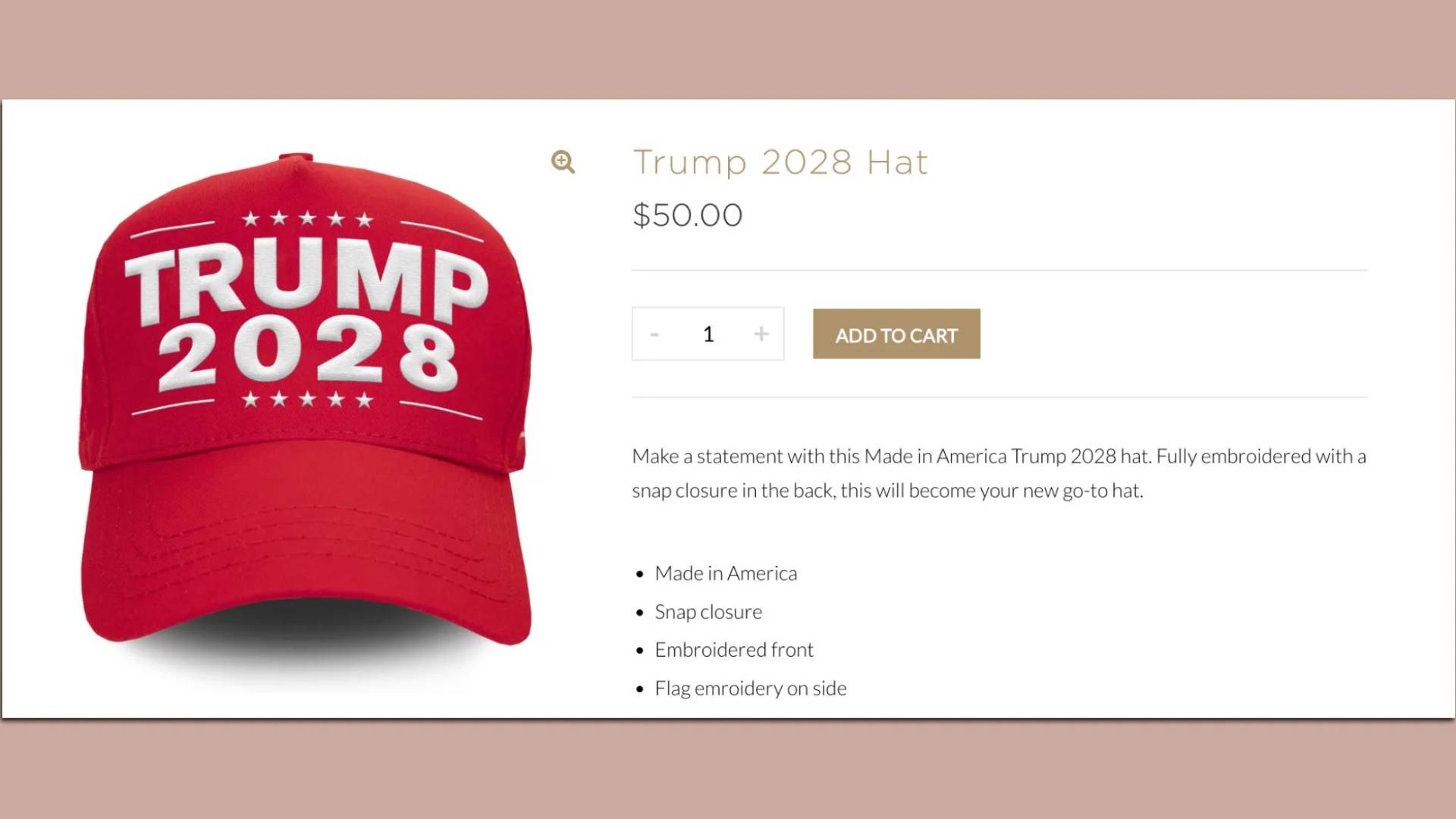Increase quantity with the plus button

pos(761,334)
